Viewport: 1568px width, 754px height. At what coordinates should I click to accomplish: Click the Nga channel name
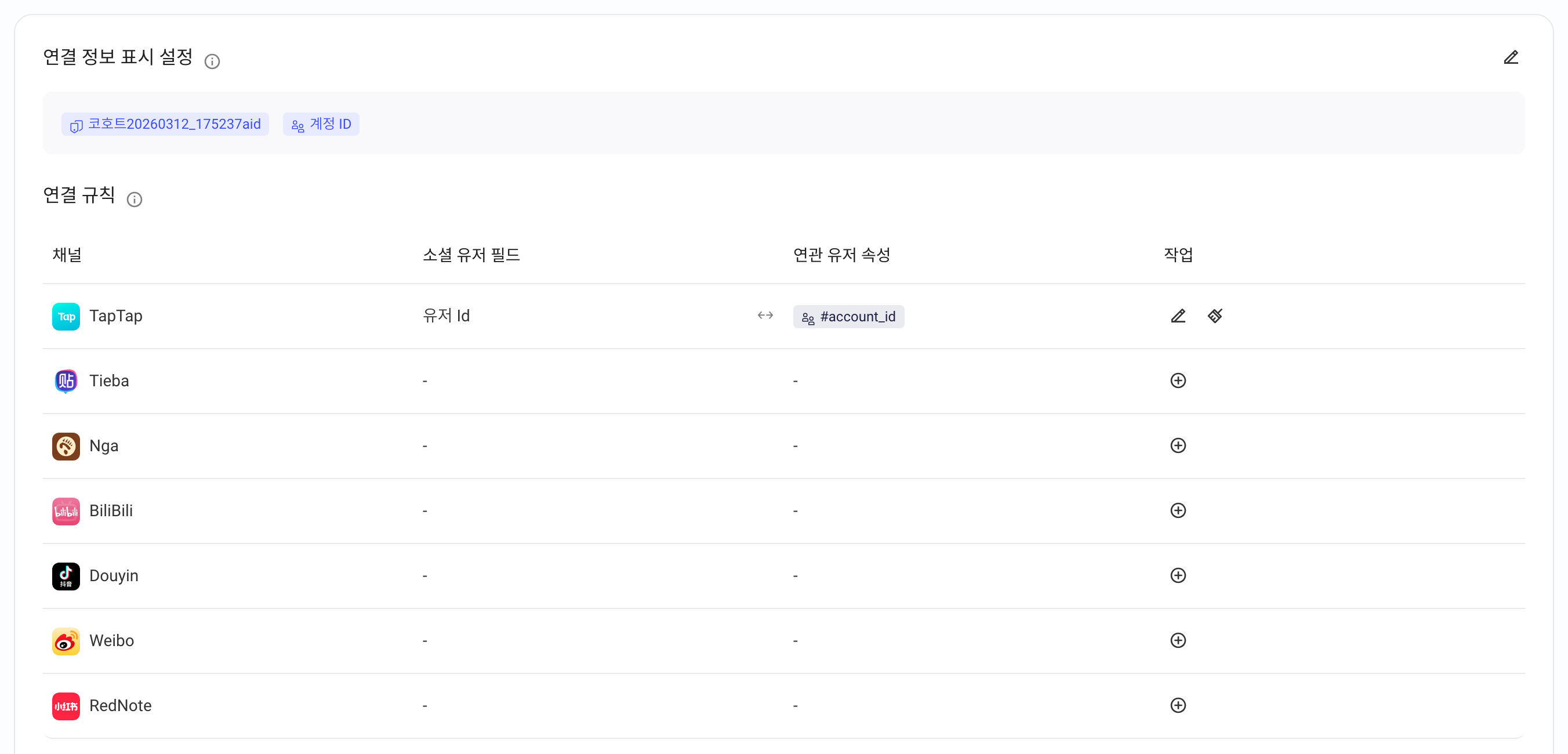click(103, 446)
